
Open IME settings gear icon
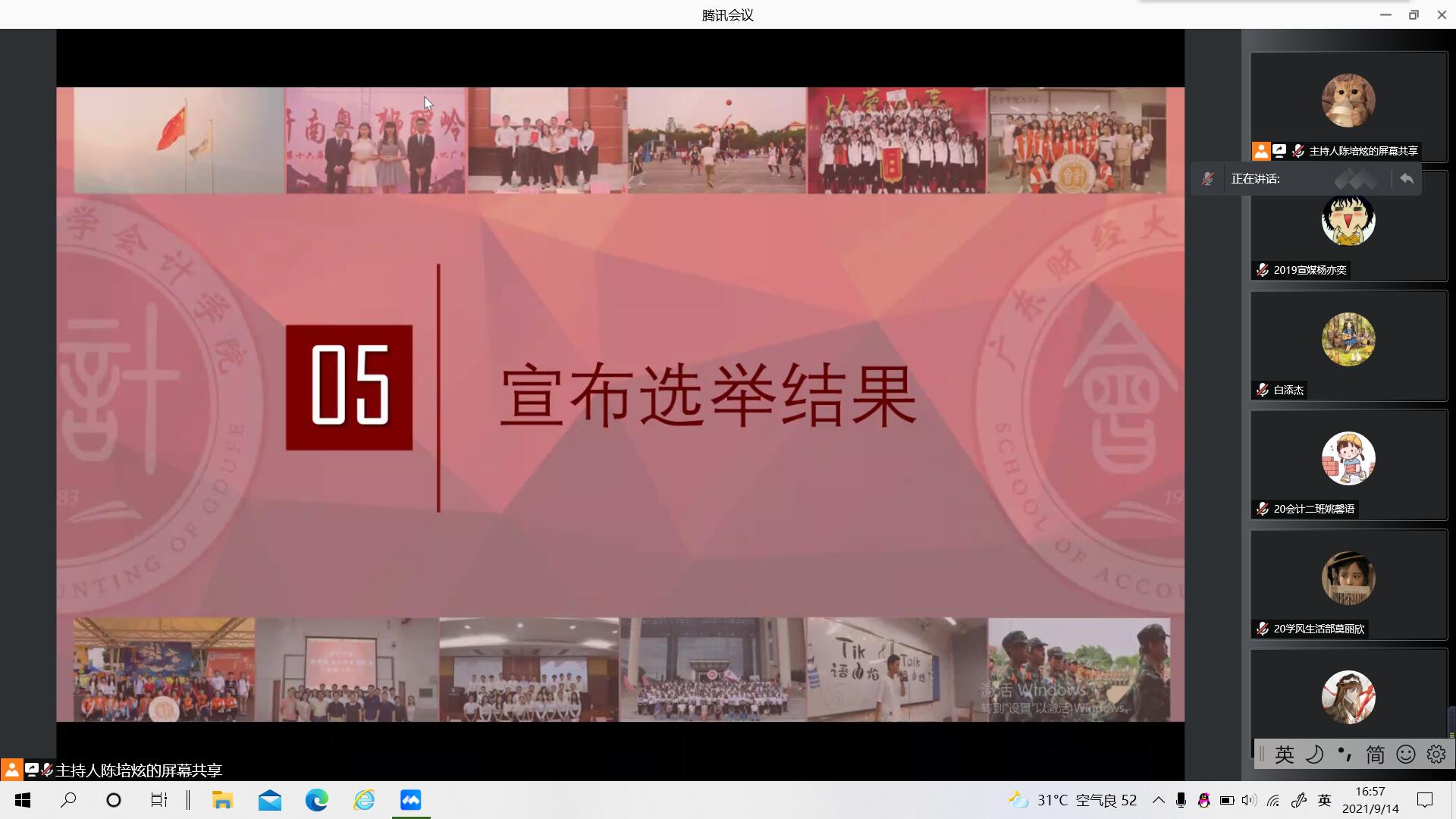(1436, 754)
